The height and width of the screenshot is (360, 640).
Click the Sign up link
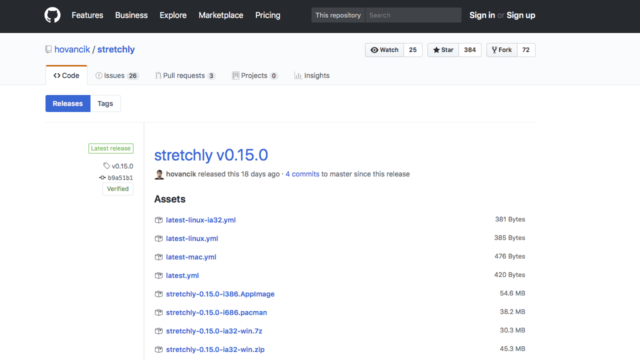(x=521, y=16)
